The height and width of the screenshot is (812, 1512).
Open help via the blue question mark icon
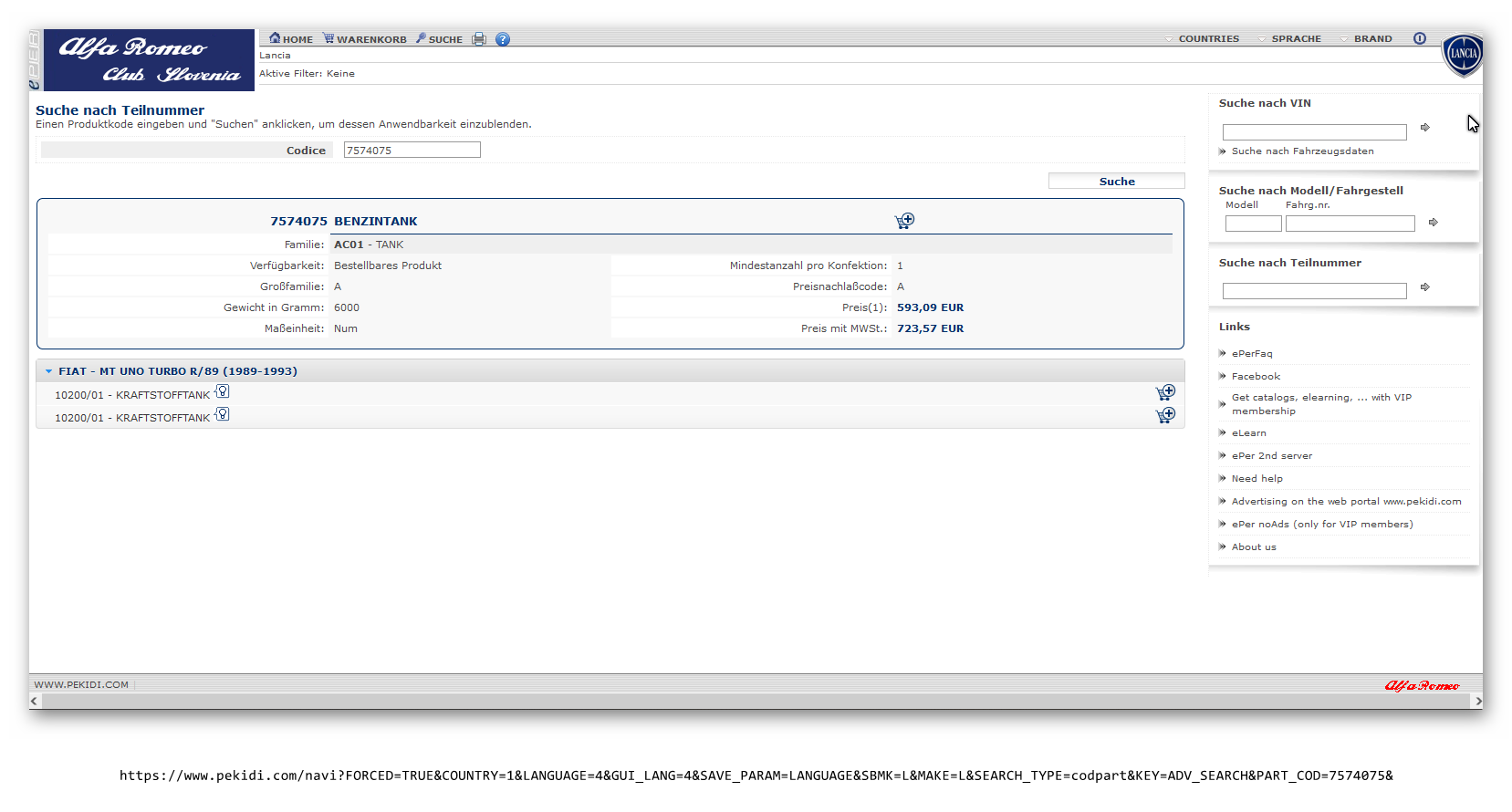click(x=503, y=39)
